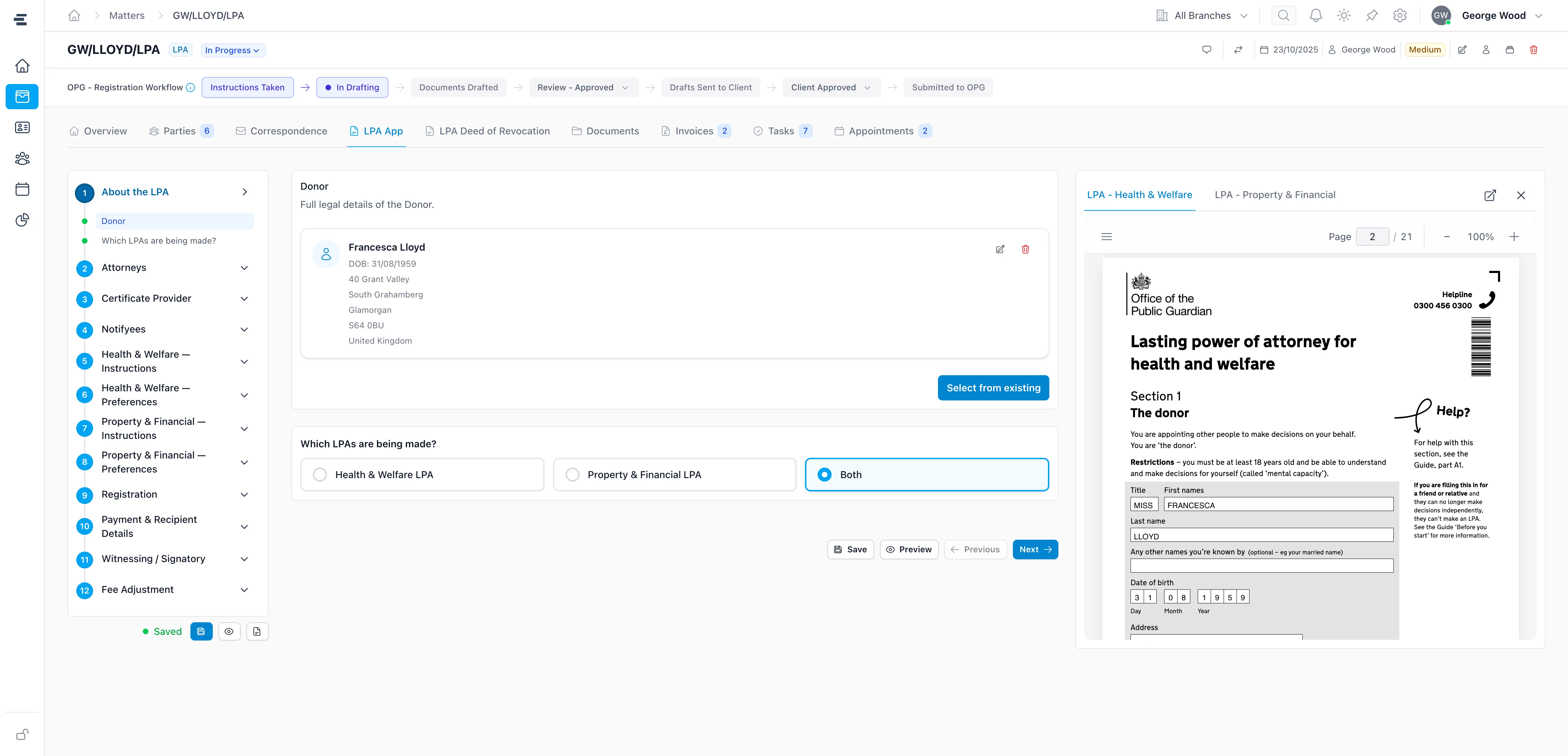Select the Health & Welfare LPA option
This screenshot has width=1568, height=756.
click(x=422, y=475)
